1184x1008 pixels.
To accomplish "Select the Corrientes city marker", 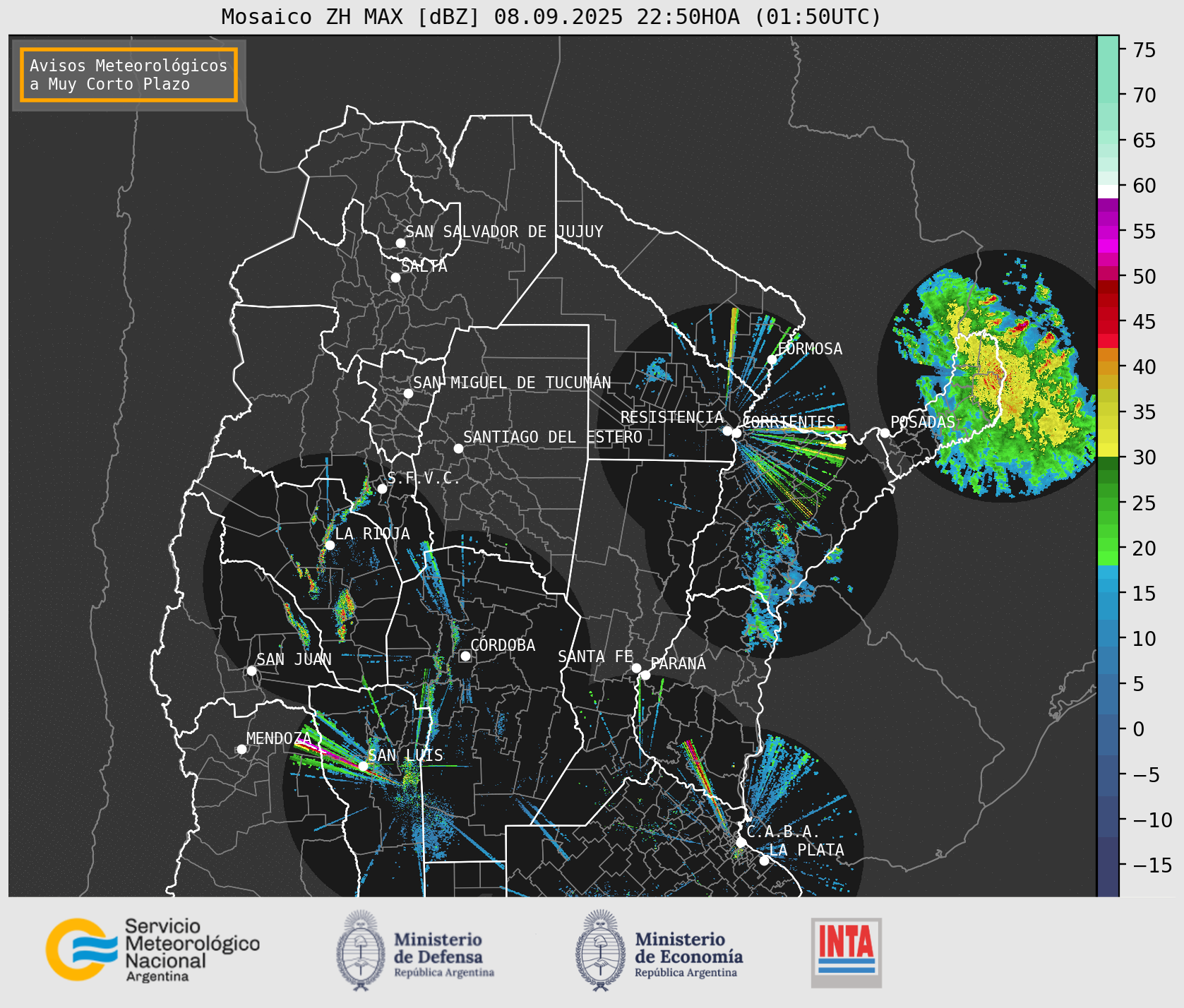I will point(736,433).
